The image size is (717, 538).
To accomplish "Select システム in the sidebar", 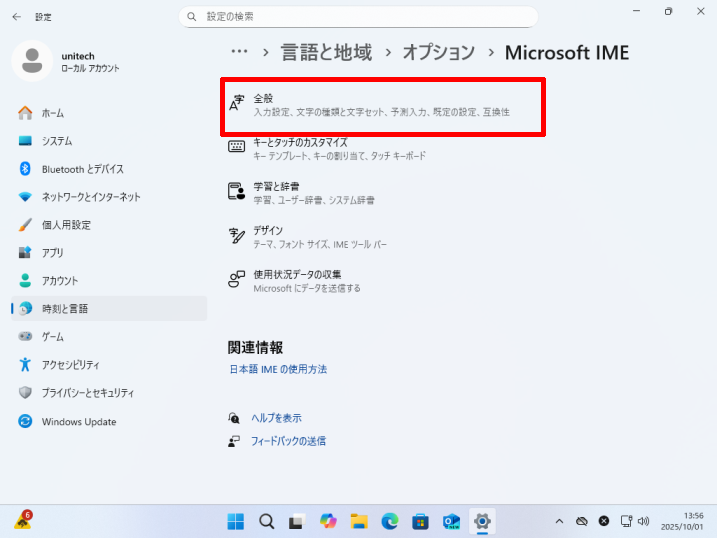I will coord(57,141).
